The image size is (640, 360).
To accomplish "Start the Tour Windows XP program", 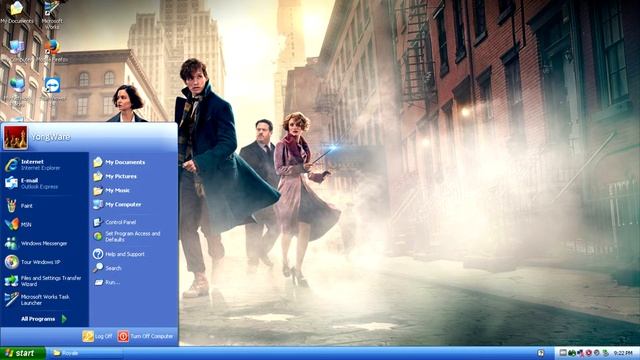I will pos(44,262).
